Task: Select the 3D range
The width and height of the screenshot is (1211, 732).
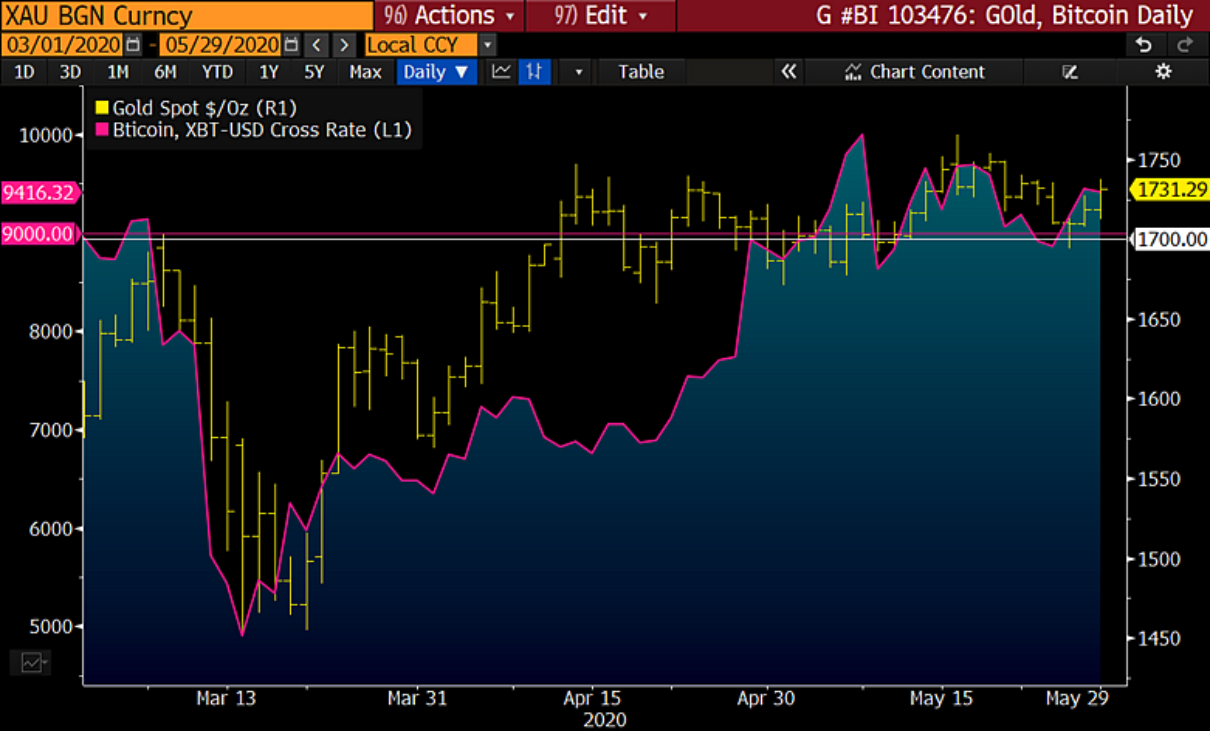Action: click(70, 72)
